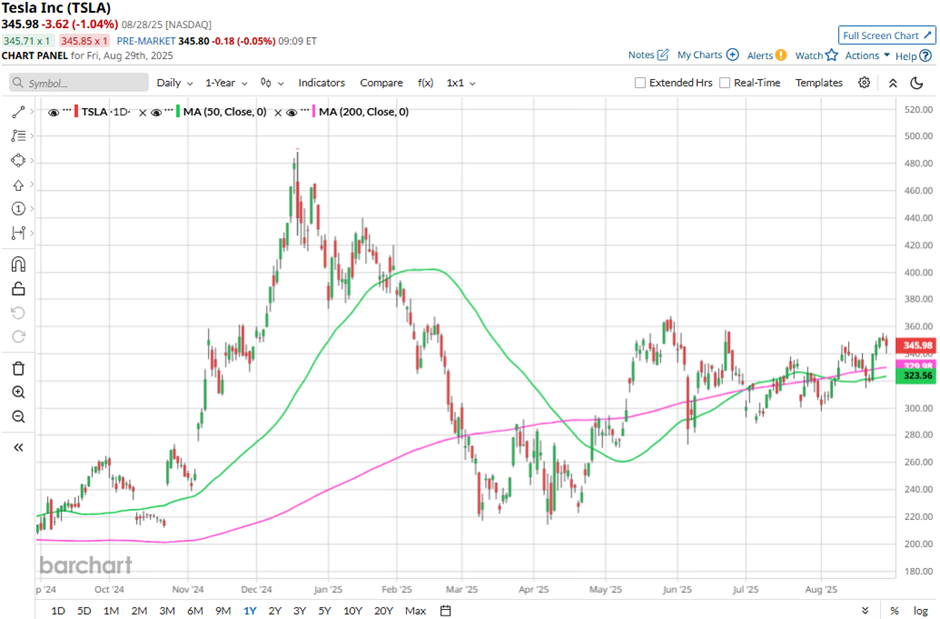This screenshot has height=619, width=940.
Task: Select the price measurement tool
Action: (x=18, y=232)
